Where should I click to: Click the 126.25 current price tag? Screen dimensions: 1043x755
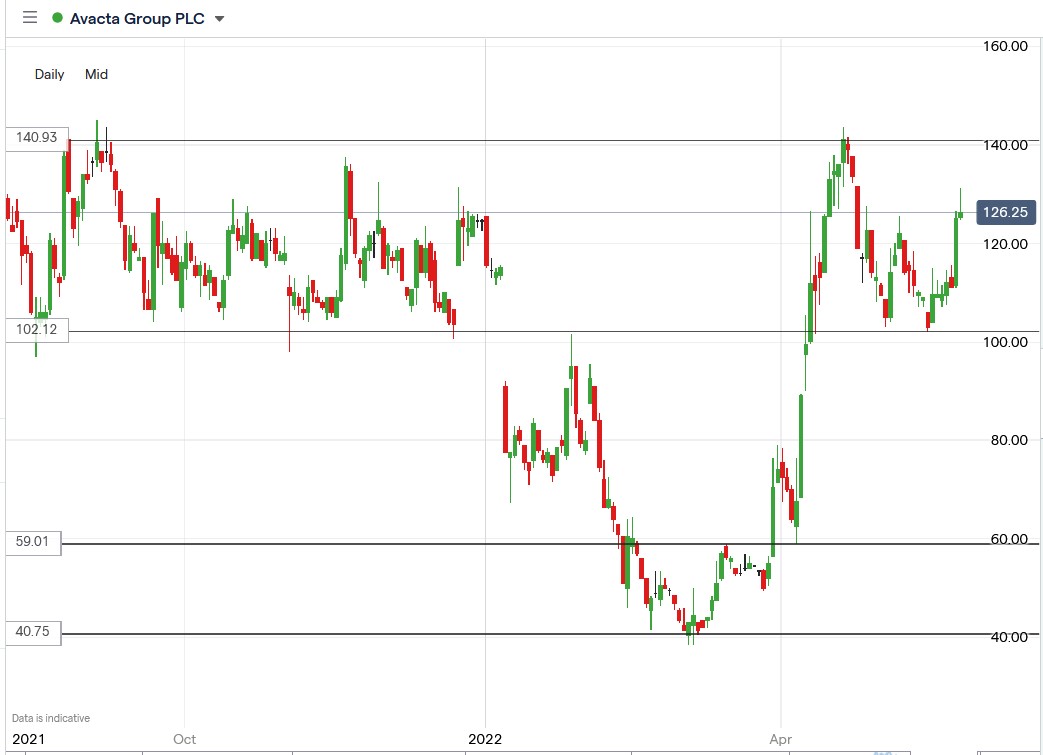pyautogui.click(x=1006, y=212)
